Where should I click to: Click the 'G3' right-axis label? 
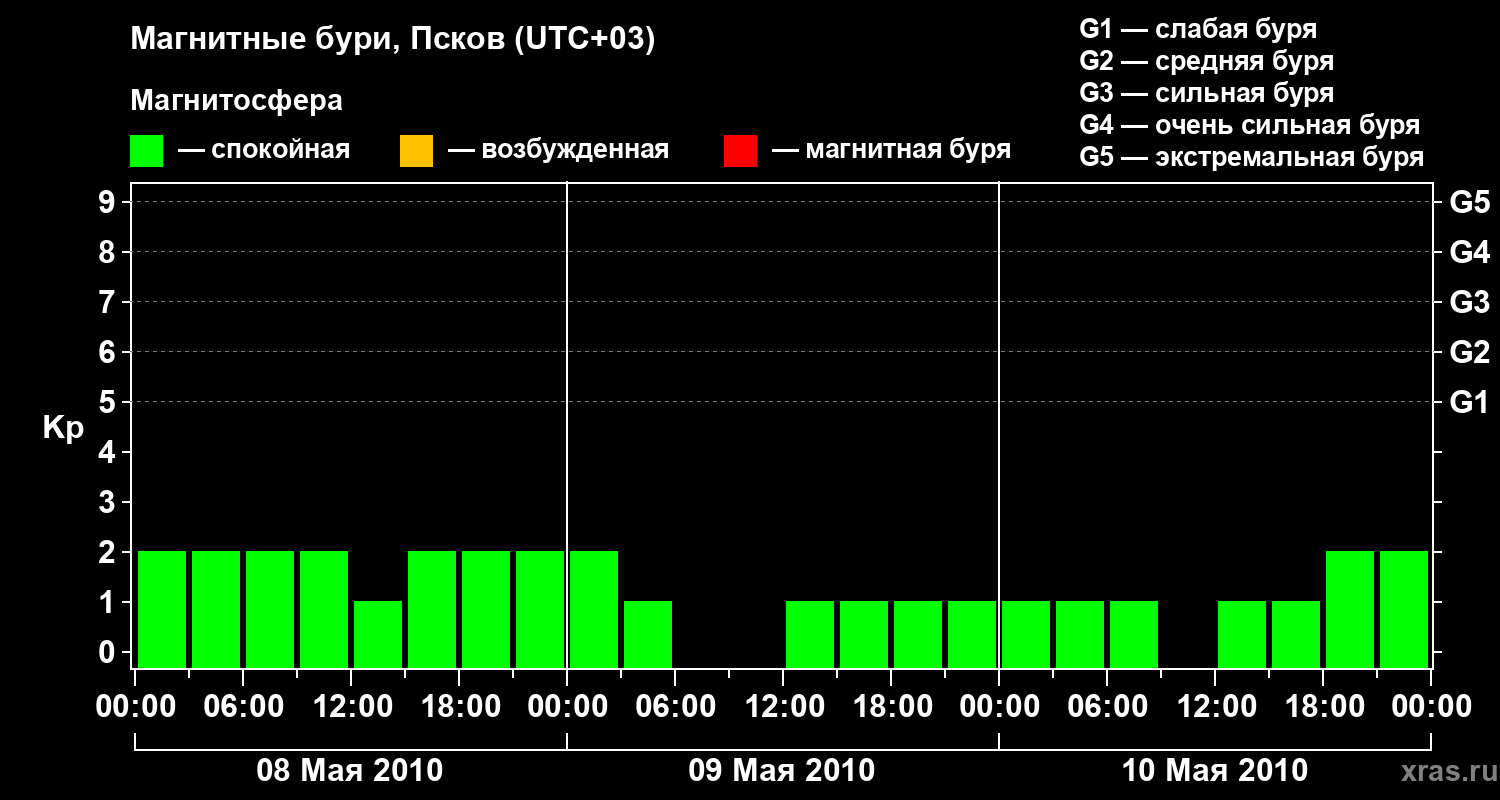click(x=1469, y=302)
